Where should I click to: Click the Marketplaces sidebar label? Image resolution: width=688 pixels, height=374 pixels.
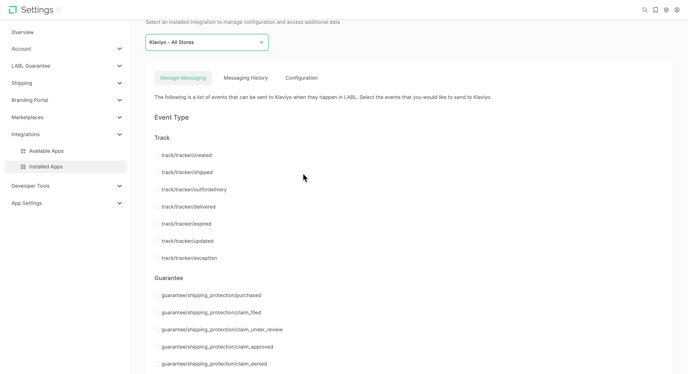pyautogui.click(x=27, y=117)
